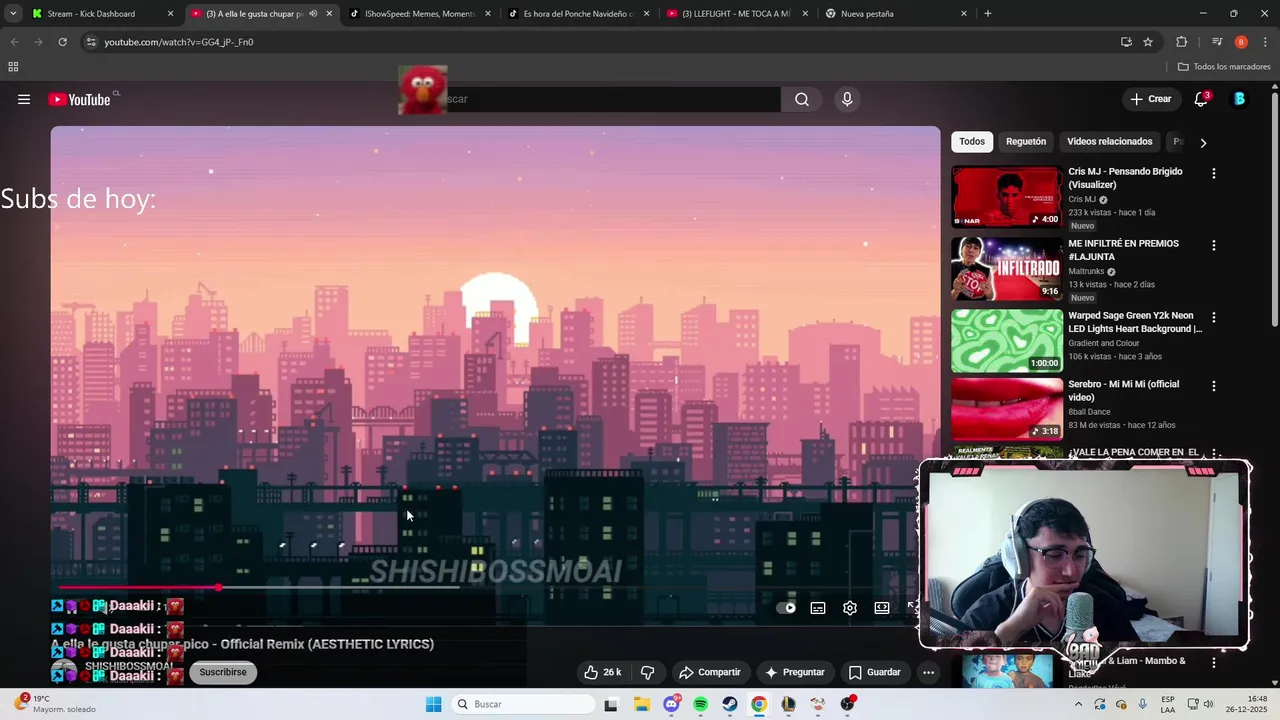Viewport: 1280px width, 720px height.
Task: Open more actions ellipsis below the video
Action: click(928, 672)
